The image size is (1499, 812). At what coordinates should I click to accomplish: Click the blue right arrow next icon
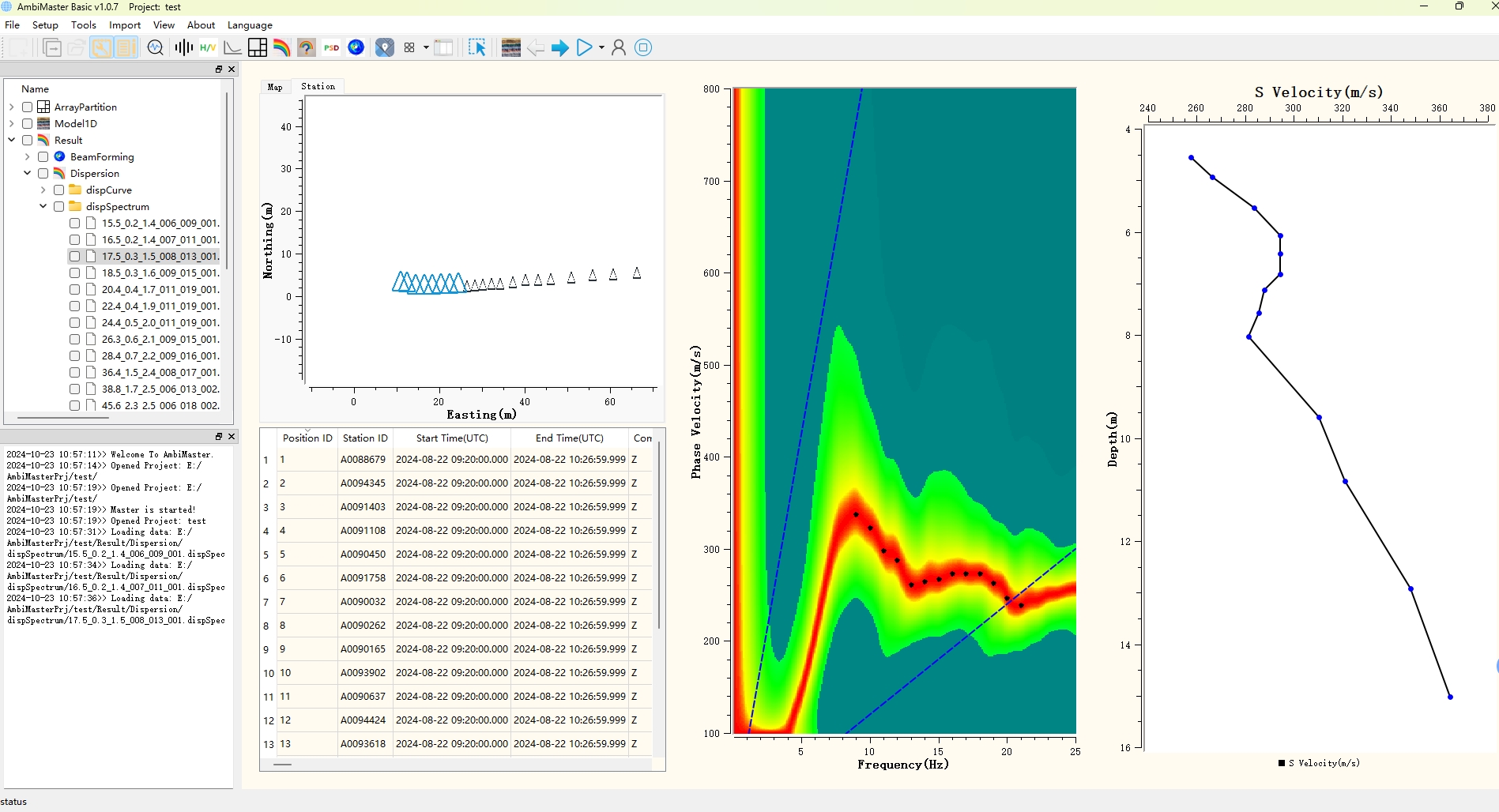(x=560, y=48)
